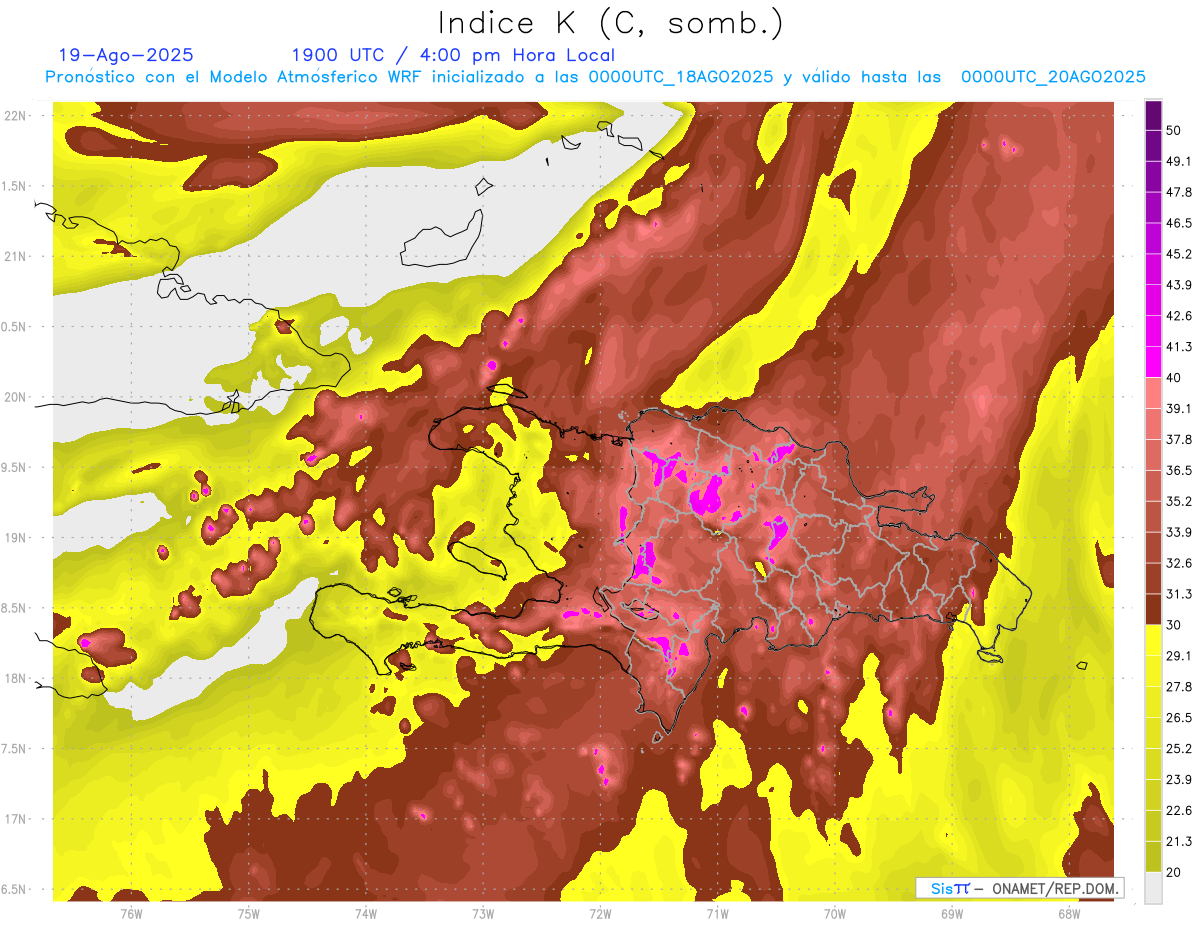Viewport: 1200px width, 927px height.
Task: Pick the dark purple swatch above 50
Action: click(1153, 116)
